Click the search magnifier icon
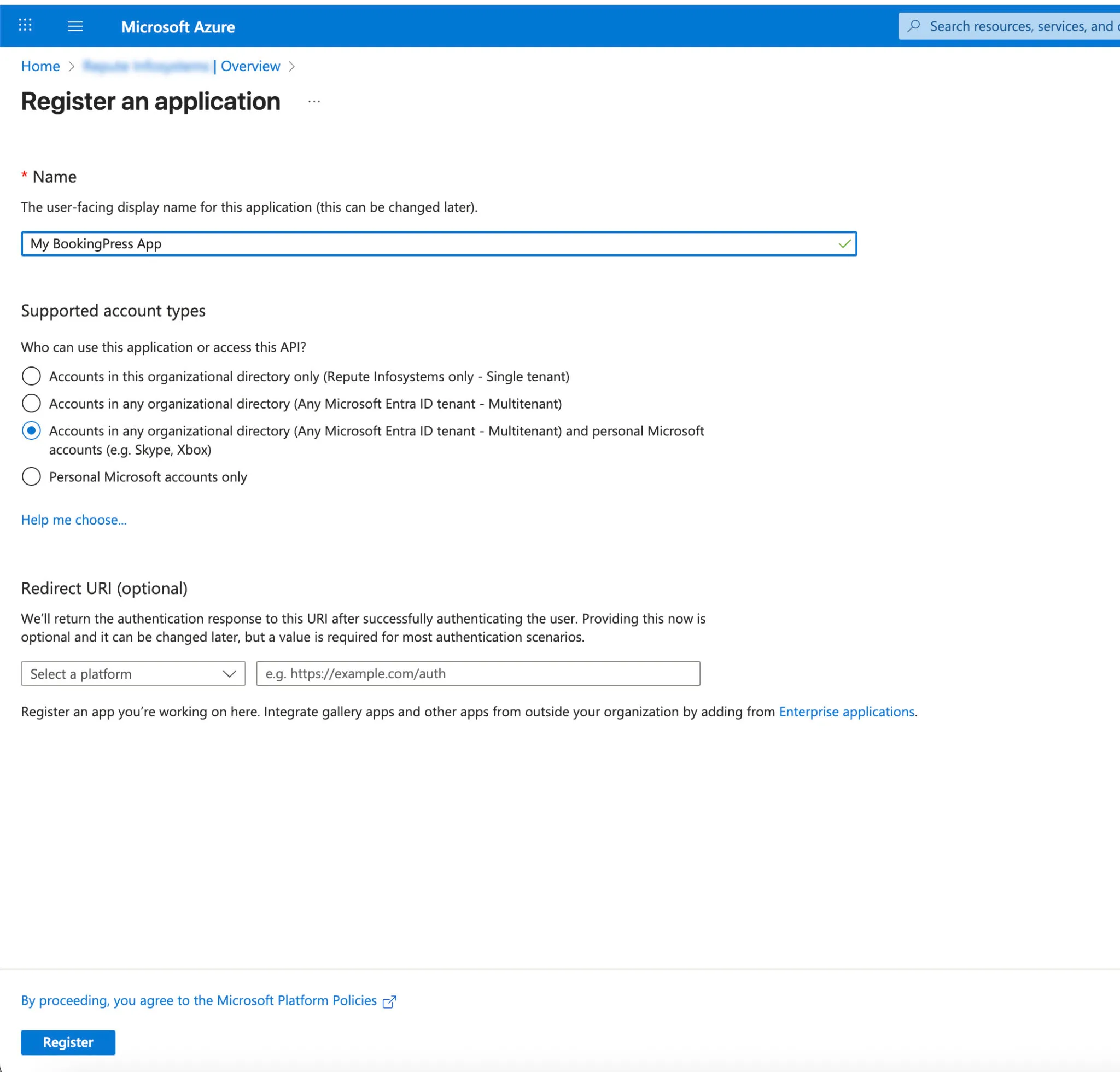1120x1072 pixels. click(x=914, y=26)
